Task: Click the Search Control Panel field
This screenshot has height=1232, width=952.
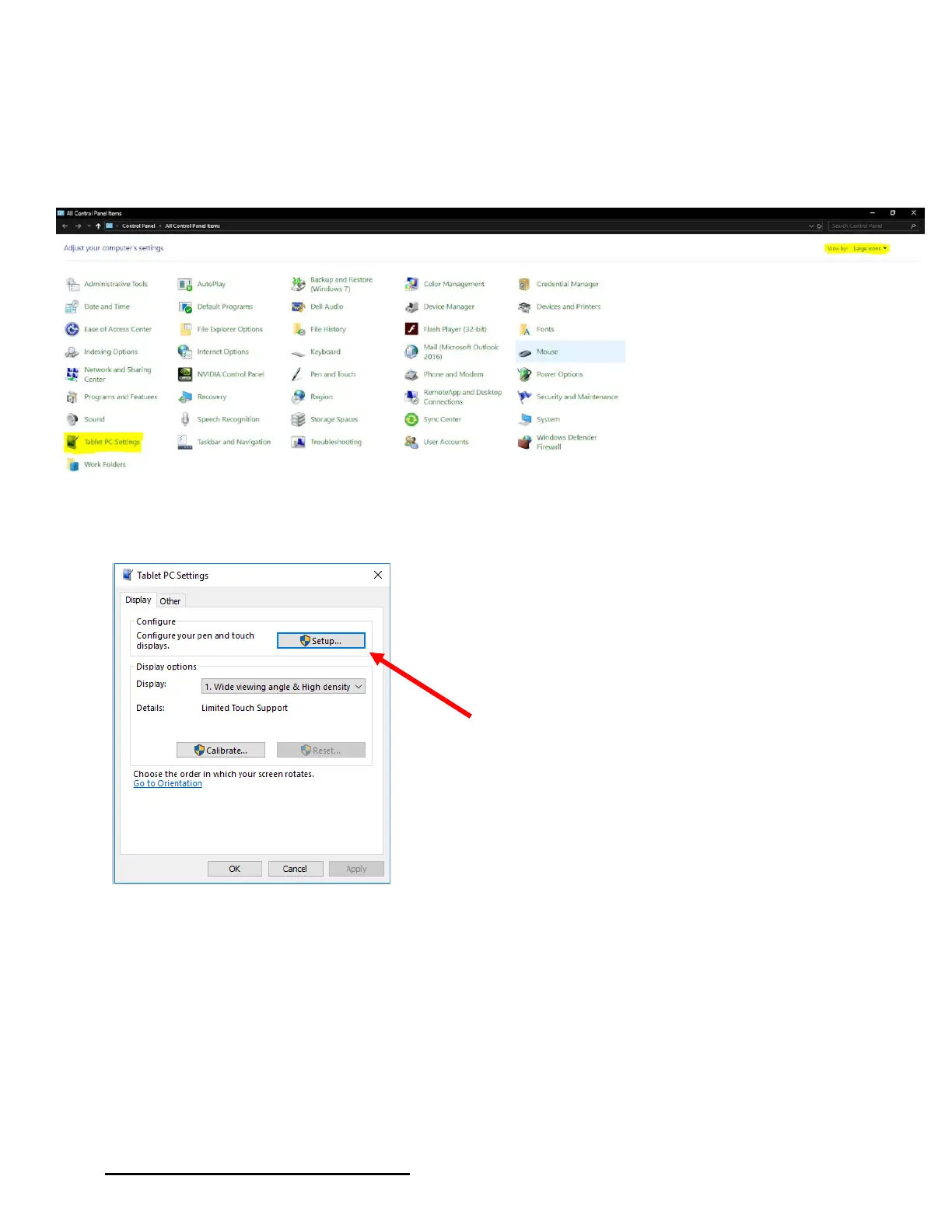Action: pyautogui.click(x=867, y=226)
